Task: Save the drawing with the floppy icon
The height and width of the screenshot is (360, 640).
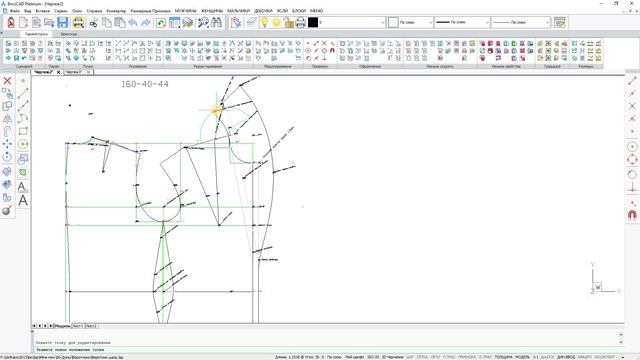Action: [62, 22]
